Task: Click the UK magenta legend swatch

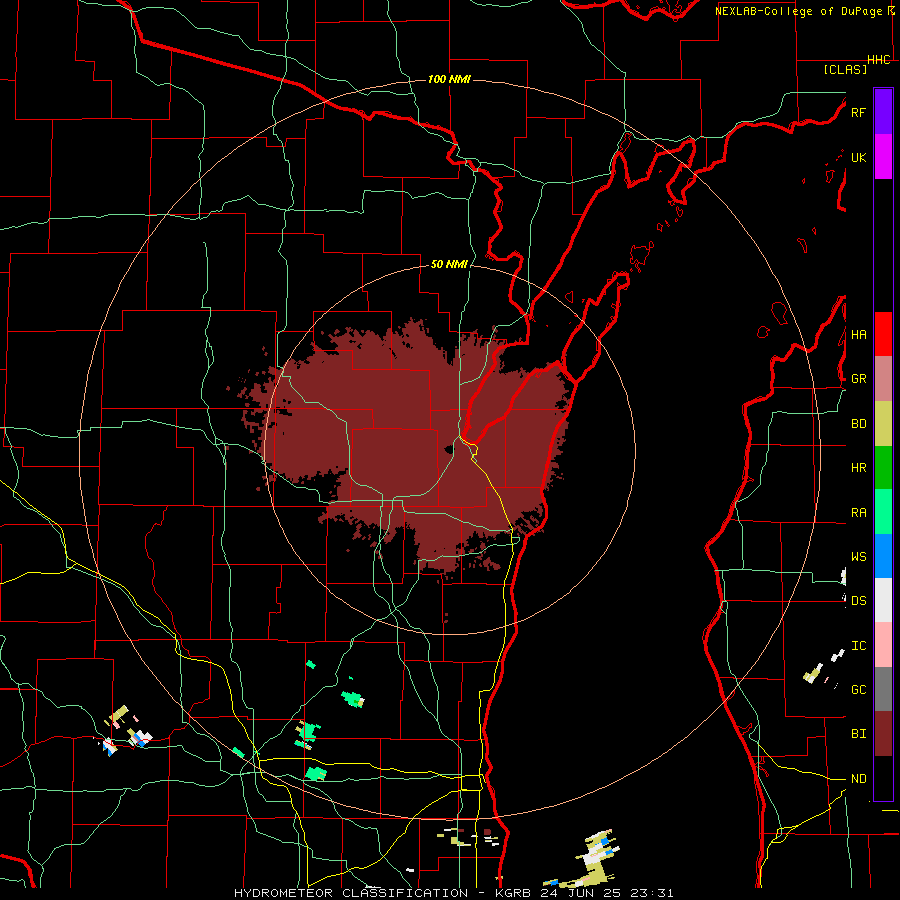Action: pos(883,157)
